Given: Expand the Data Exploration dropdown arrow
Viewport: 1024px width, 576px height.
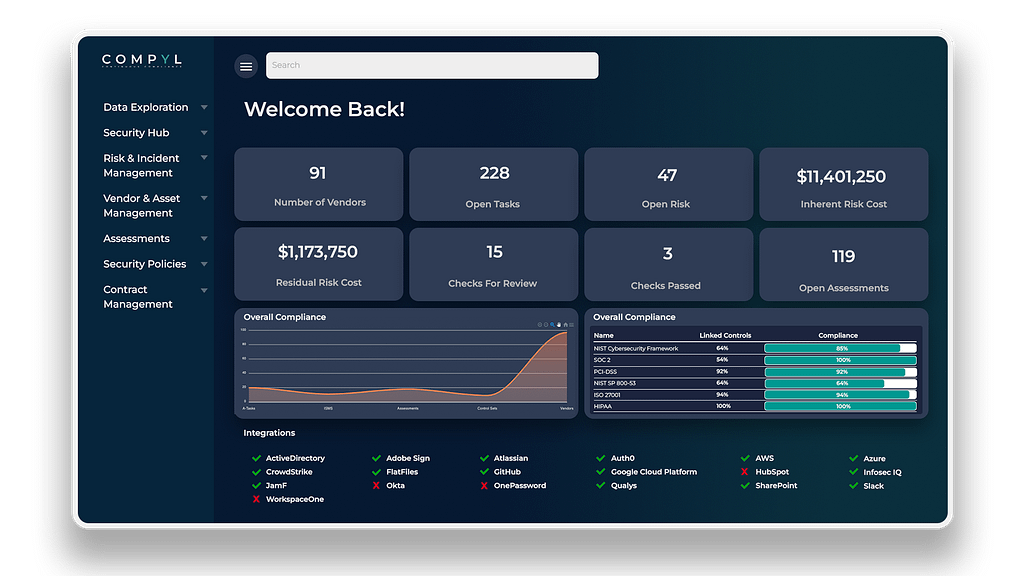Looking at the screenshot, I should tap(204, 107).
